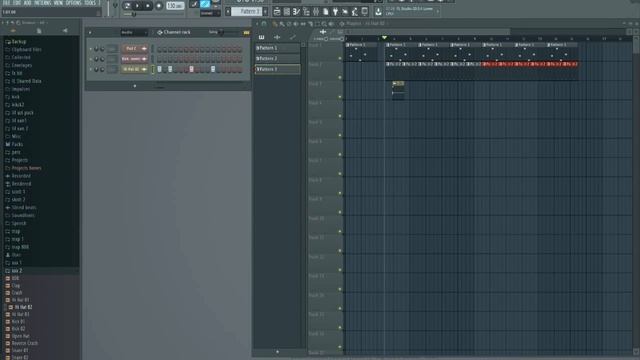The image size is (640, 360).
Task: Select the Zoom tool in Playlist toolbar
Action: (324, 24)
